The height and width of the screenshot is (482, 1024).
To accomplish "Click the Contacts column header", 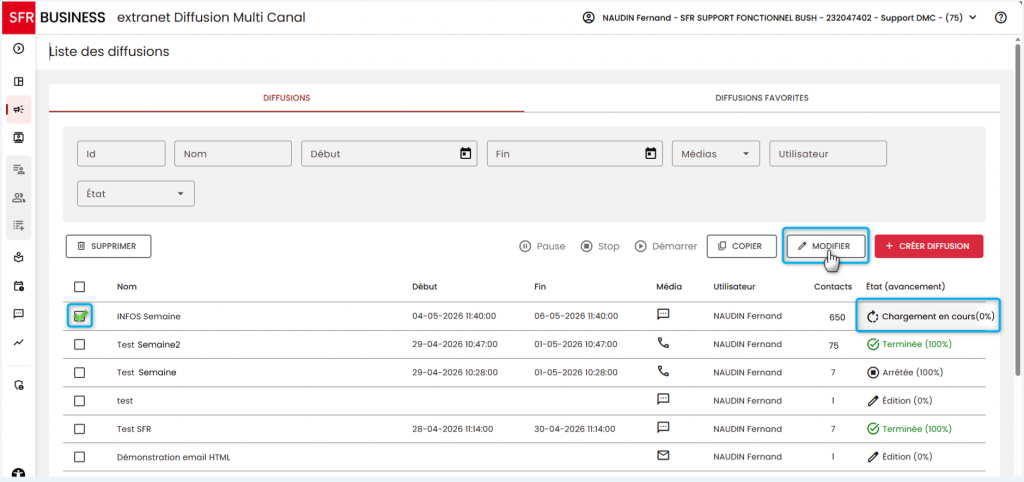I will click(833, 287).
